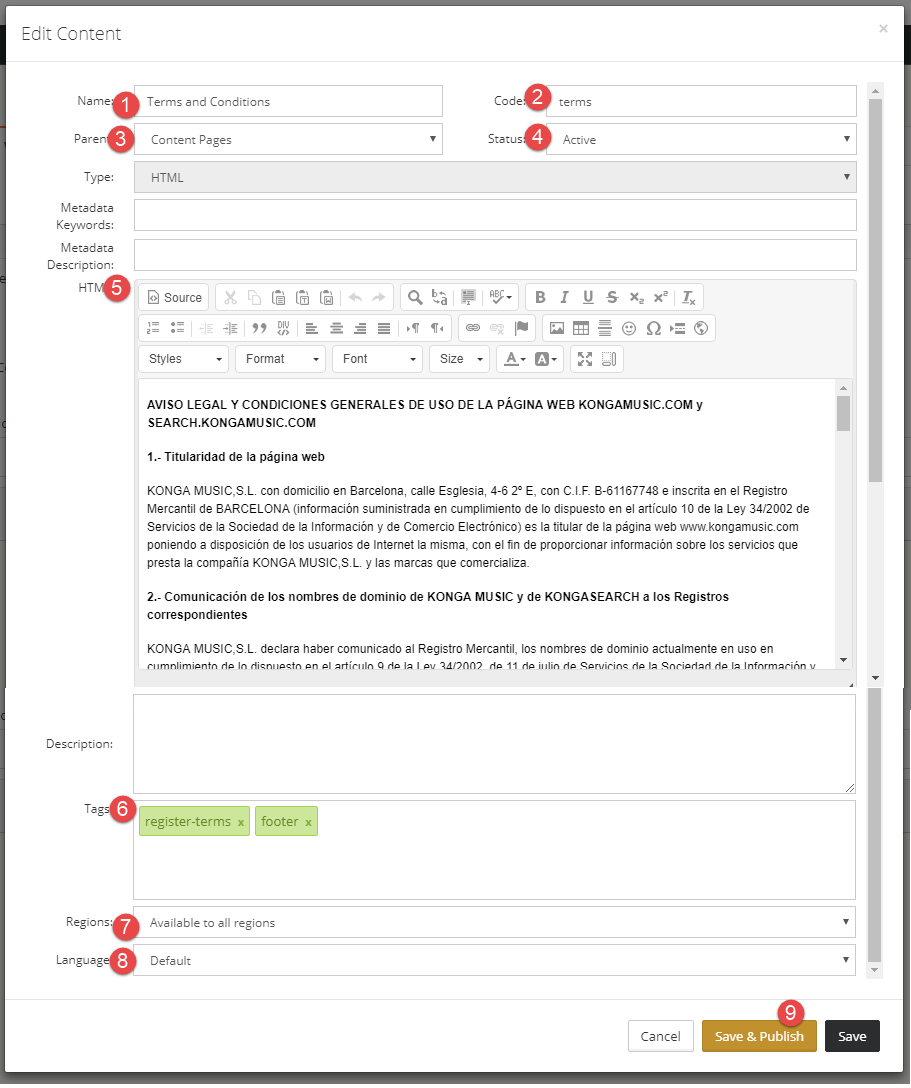Open the Styles combo in the editor
911x1088 pixels.
click(x=184, y=359)
